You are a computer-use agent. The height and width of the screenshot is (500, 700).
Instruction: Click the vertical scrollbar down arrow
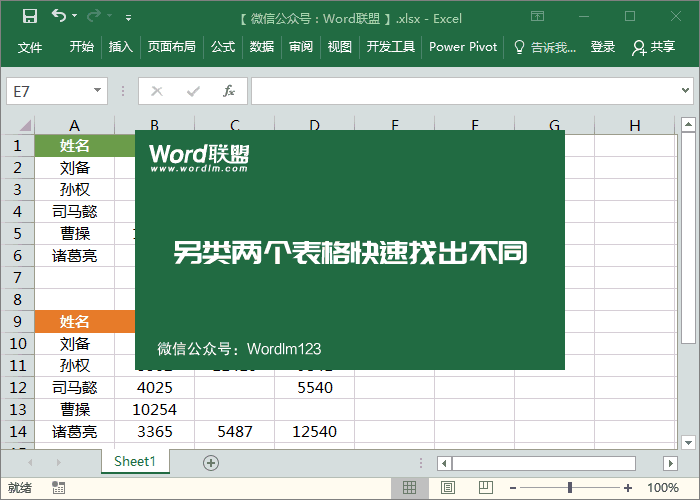pos(688,442)
